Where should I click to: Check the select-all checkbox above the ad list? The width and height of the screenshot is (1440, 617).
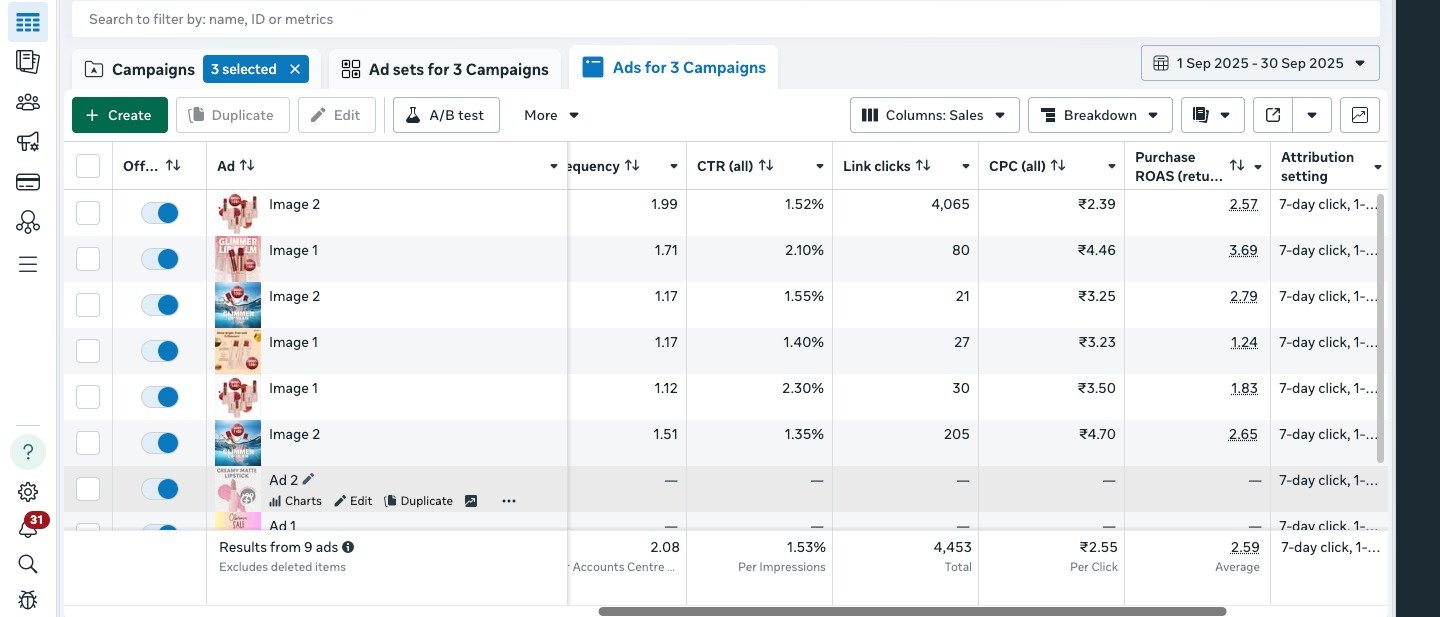tap(88, 166)
